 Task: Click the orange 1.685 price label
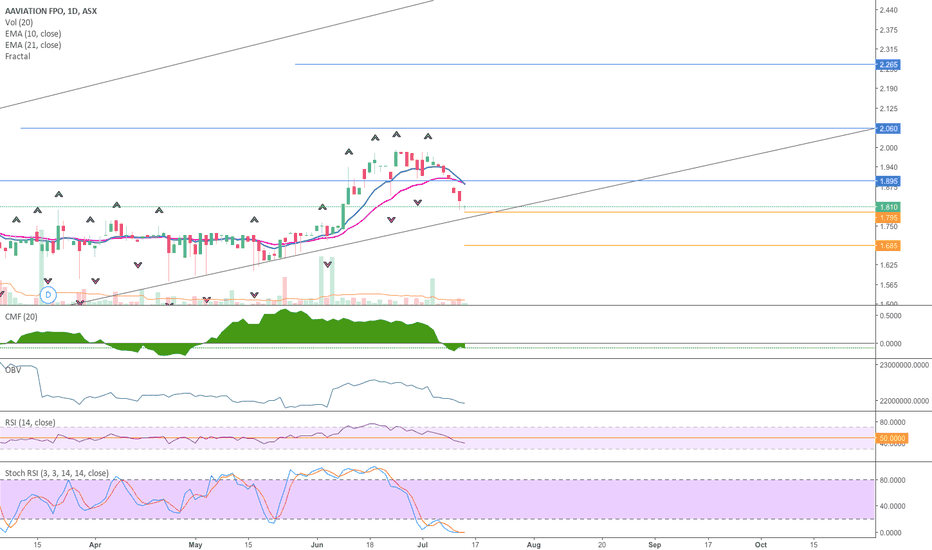point(889,246)
